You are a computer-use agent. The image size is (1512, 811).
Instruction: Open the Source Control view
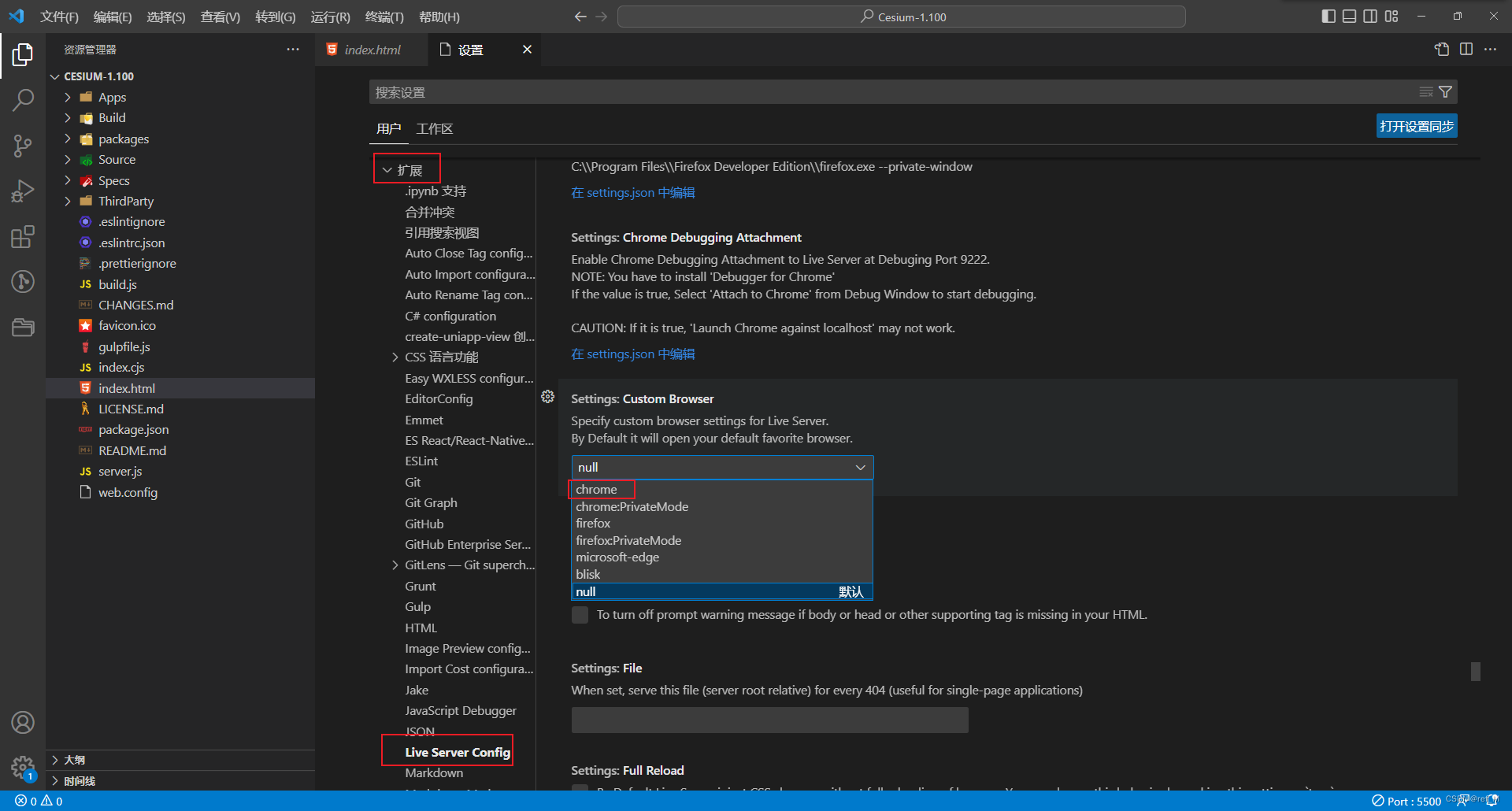pyautogui.click(x=23, y=146)
